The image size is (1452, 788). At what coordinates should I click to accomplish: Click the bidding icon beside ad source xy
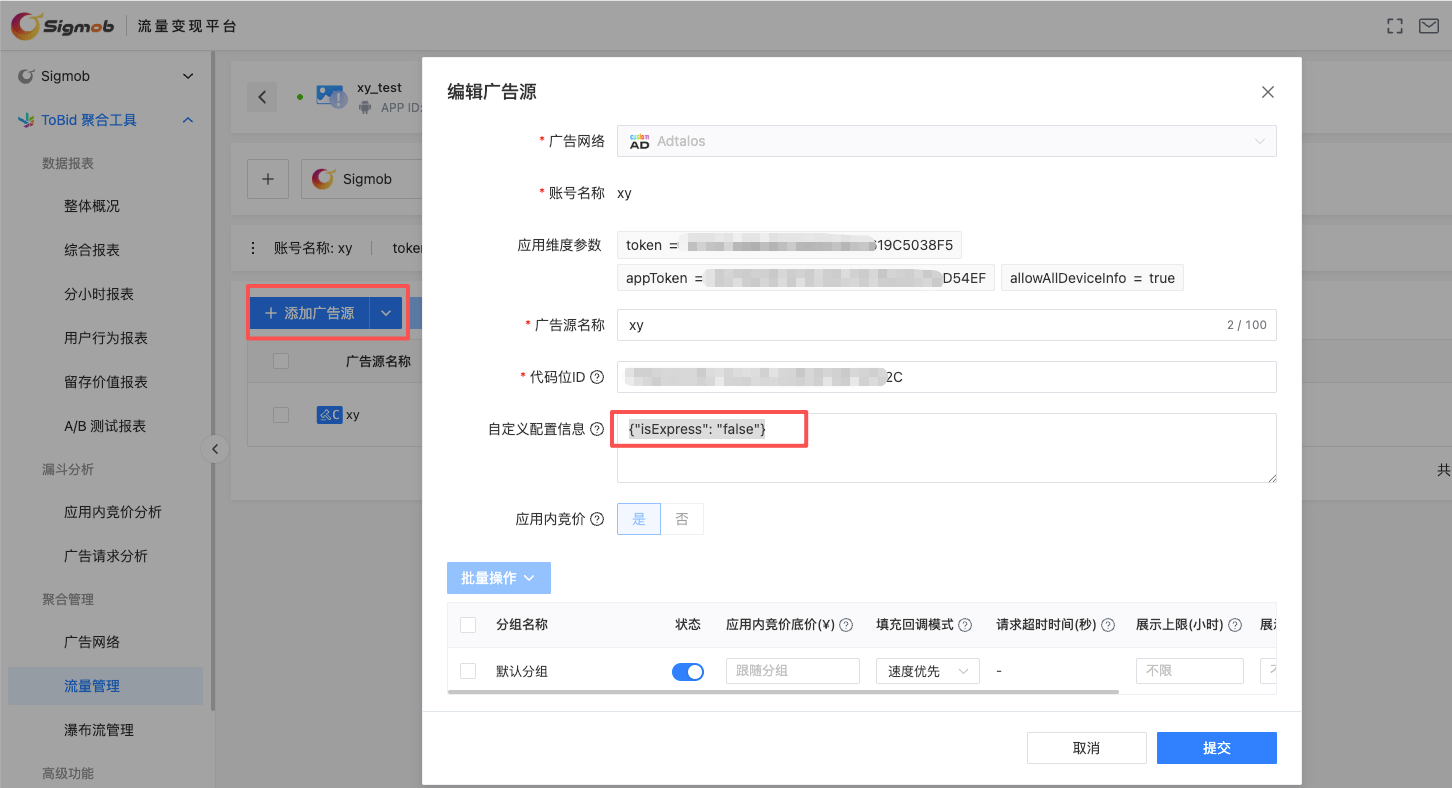point(331,414)
